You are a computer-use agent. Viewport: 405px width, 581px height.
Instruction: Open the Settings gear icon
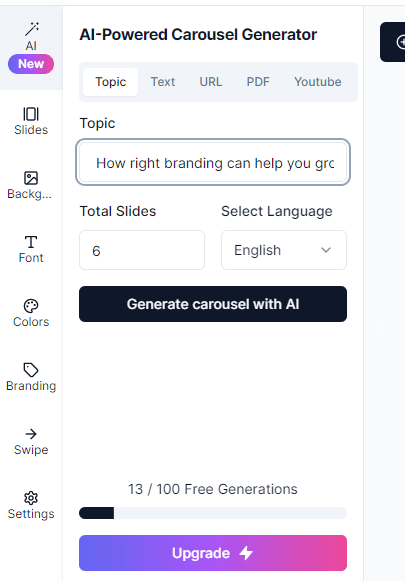coord(31,498)
